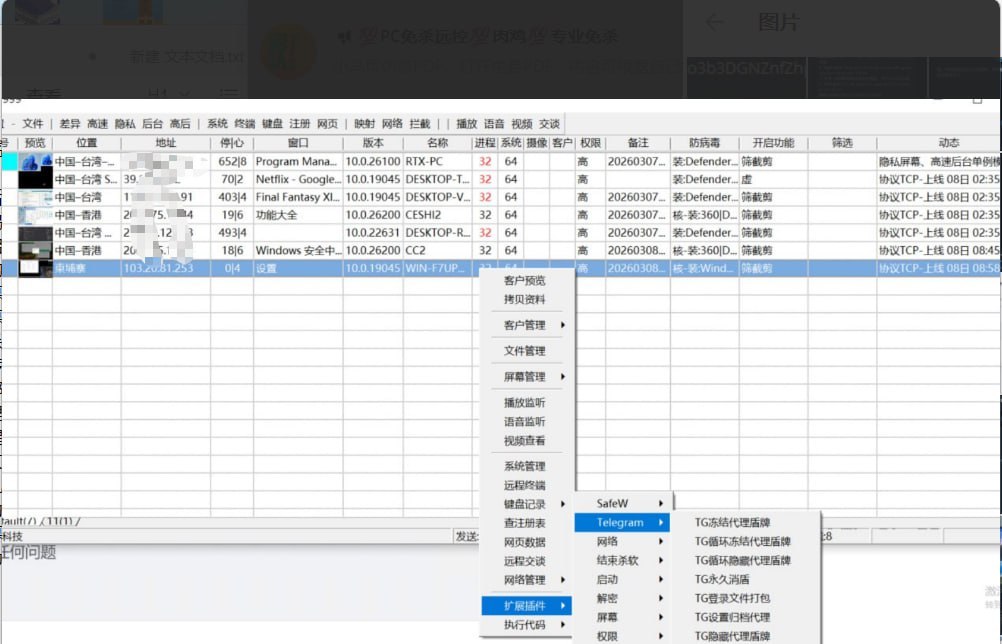1002x644 pixels.
Task: Choose the TG设置归档代理 option
Action: point(732,618)
